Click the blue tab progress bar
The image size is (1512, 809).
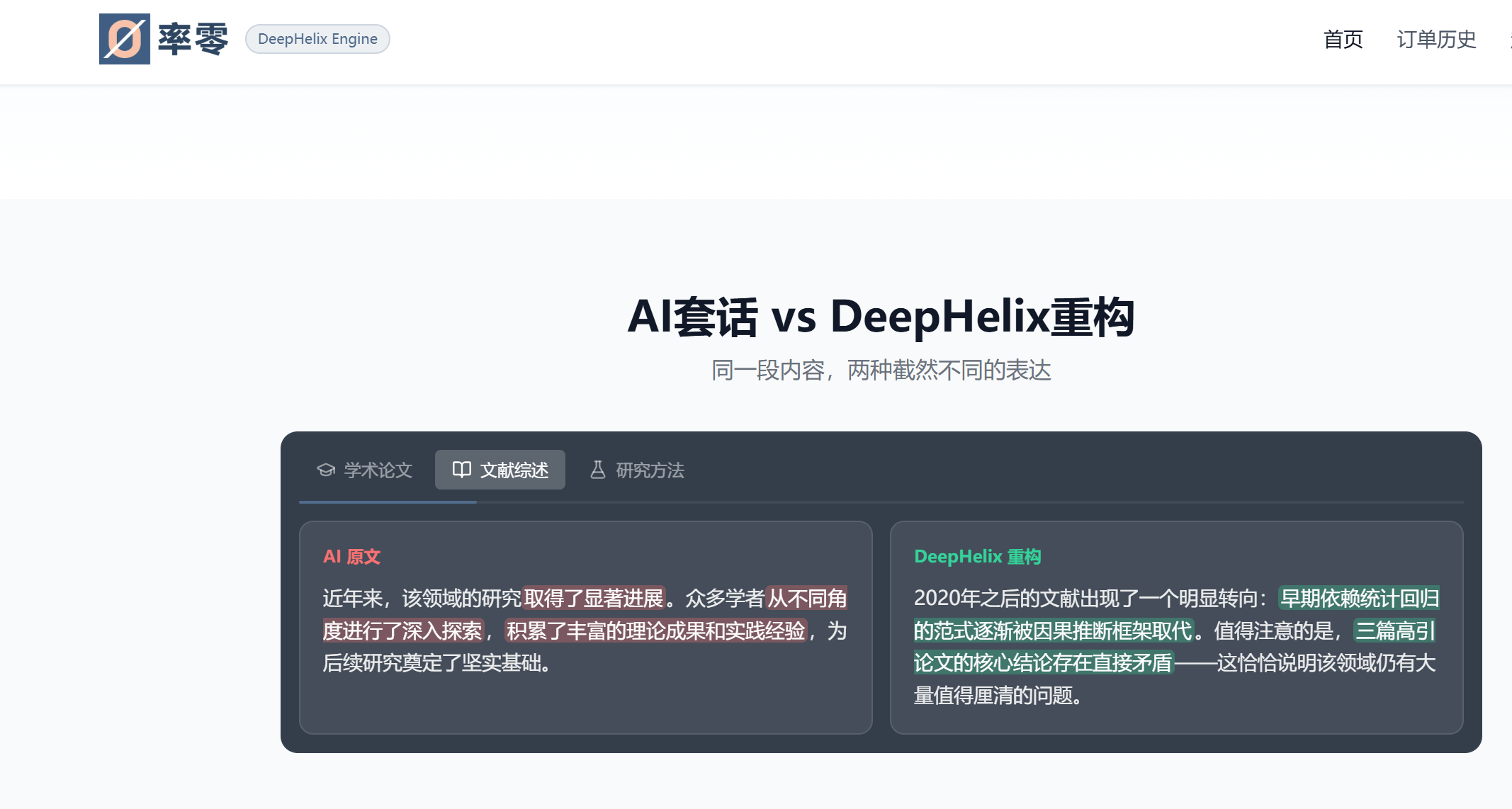[x=388, y=502]
